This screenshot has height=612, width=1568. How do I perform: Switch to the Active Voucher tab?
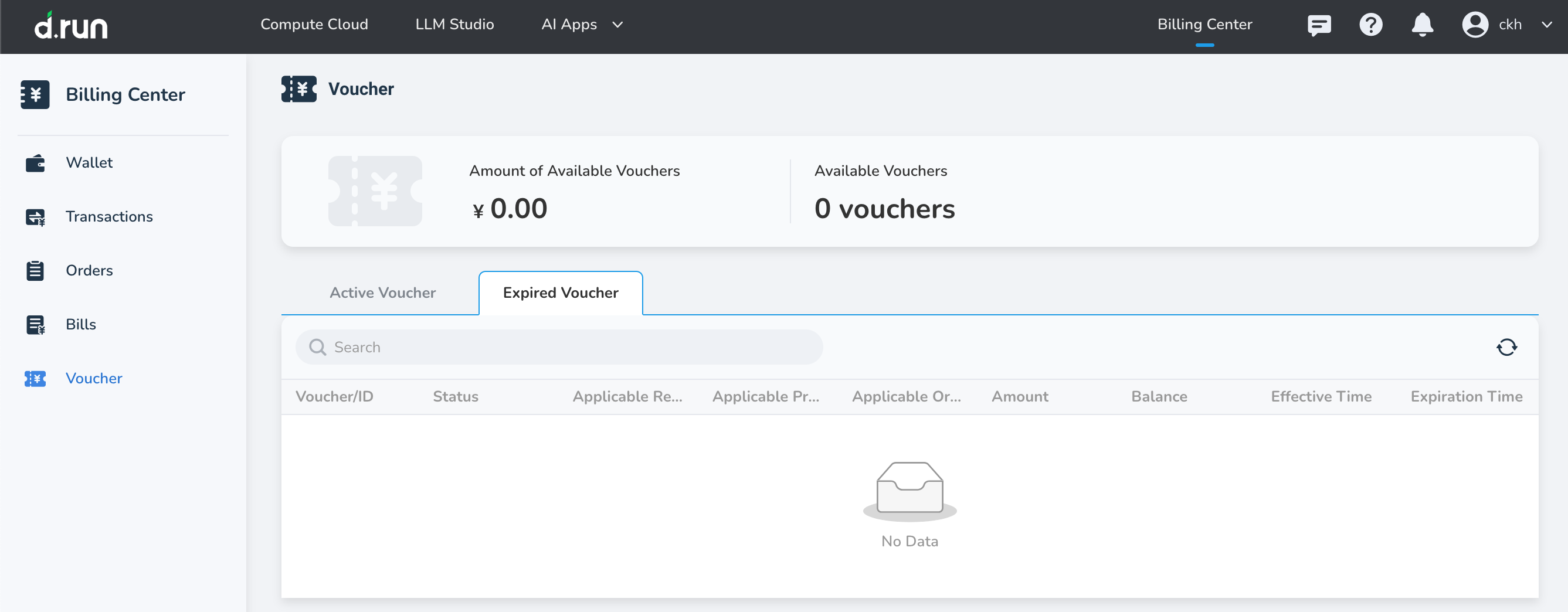click(383, 293)
